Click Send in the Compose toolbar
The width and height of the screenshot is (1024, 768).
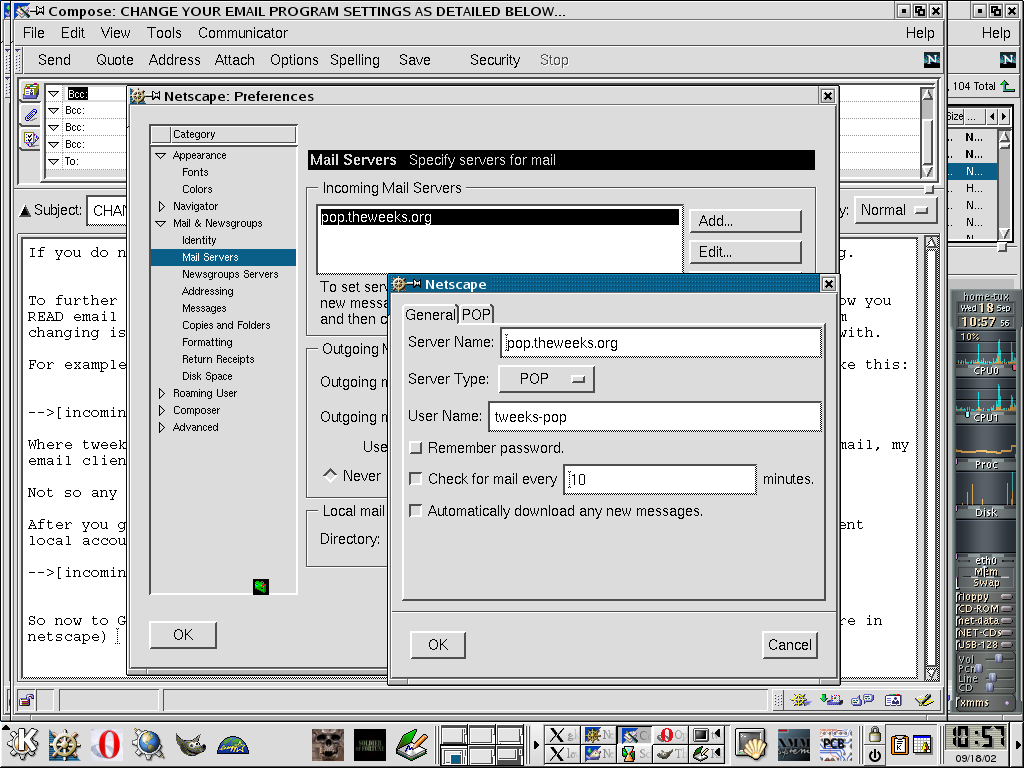54,60
